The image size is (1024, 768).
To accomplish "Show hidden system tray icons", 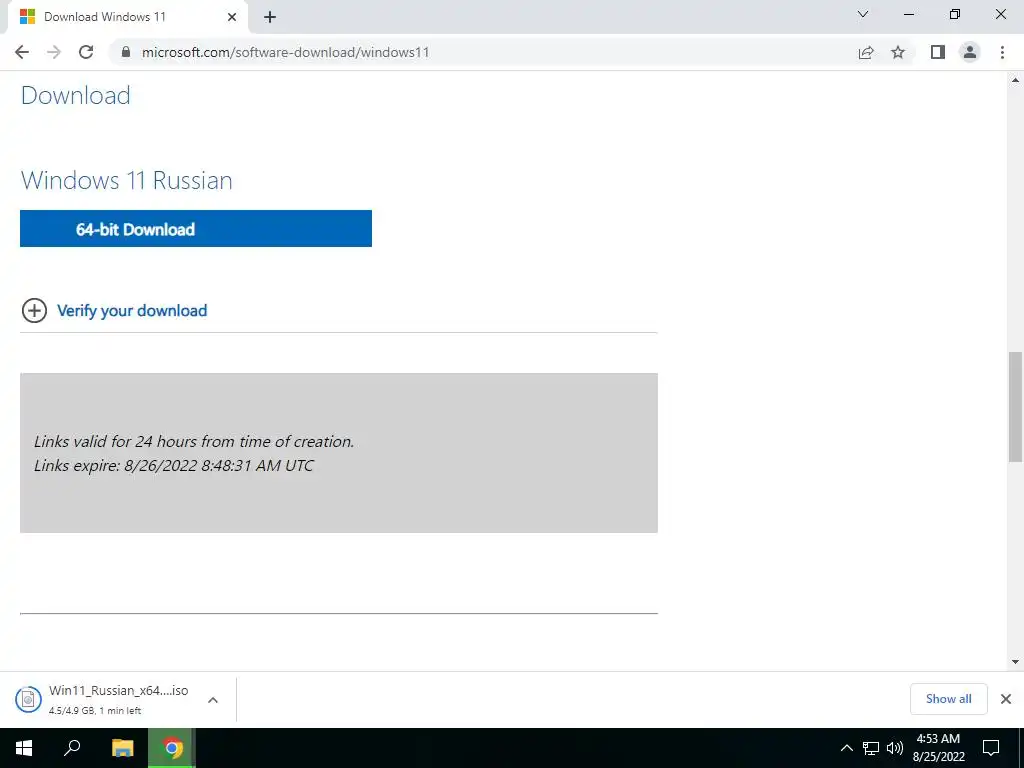I will [x=846, y=748].
